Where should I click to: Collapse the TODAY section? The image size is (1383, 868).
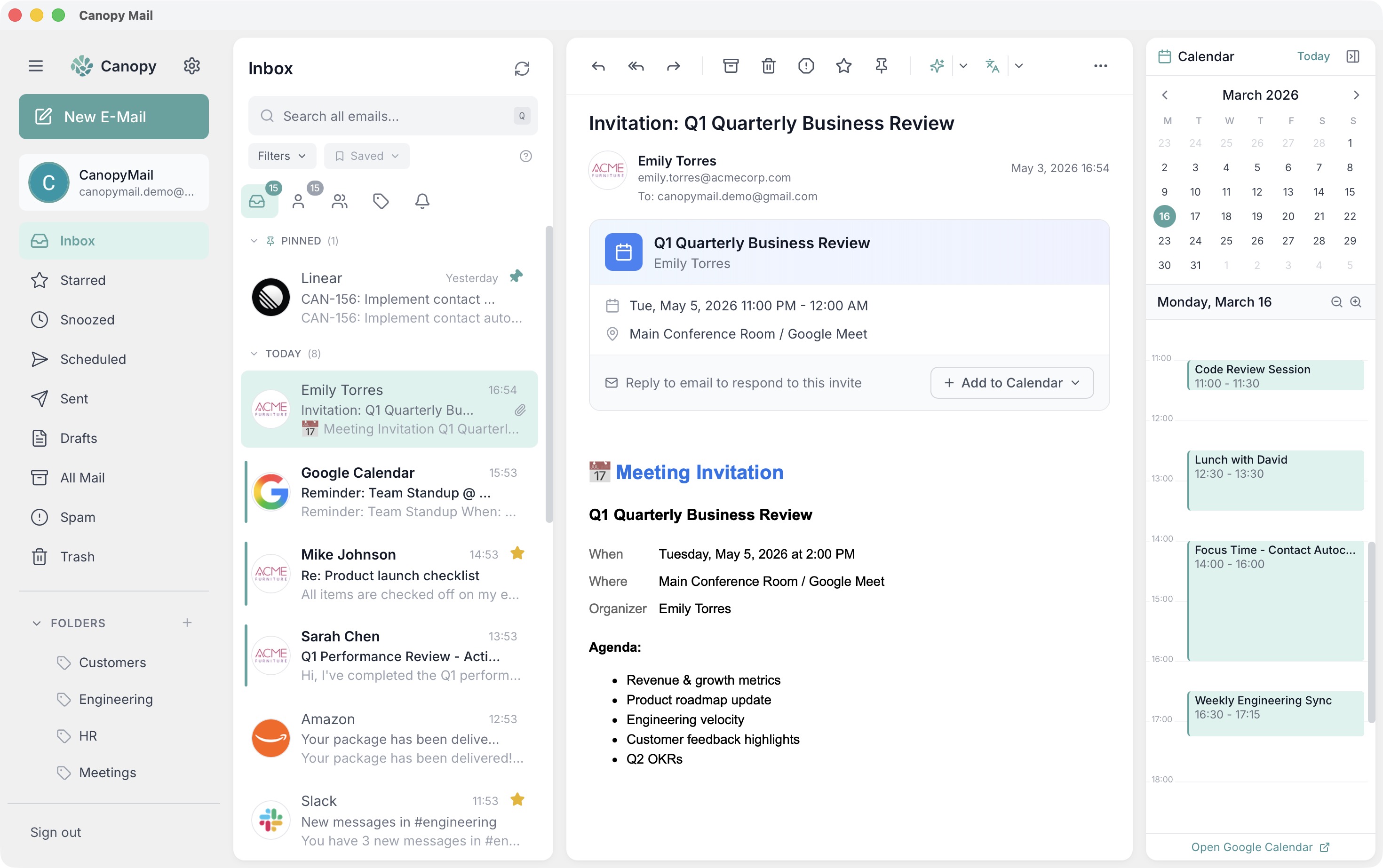(x=254, y=354)
